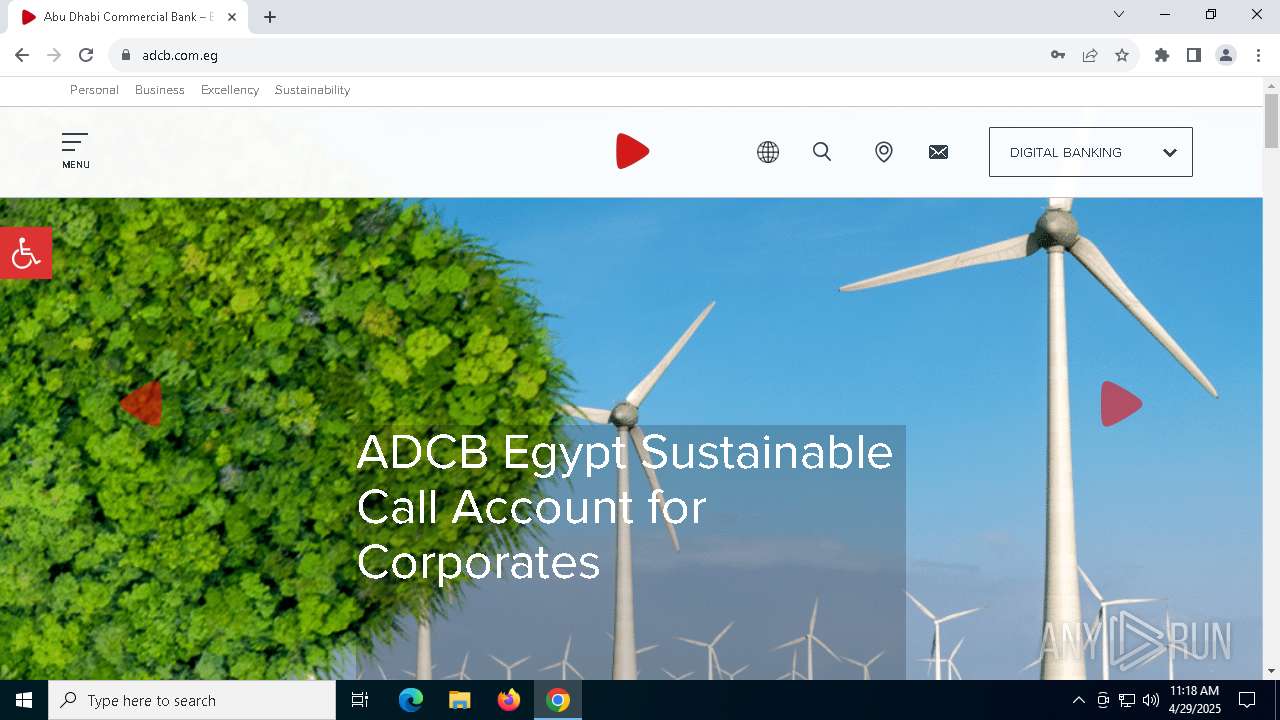Open Windows Start menu
This screenshot has width=1280, height=720.
point(24,700)
